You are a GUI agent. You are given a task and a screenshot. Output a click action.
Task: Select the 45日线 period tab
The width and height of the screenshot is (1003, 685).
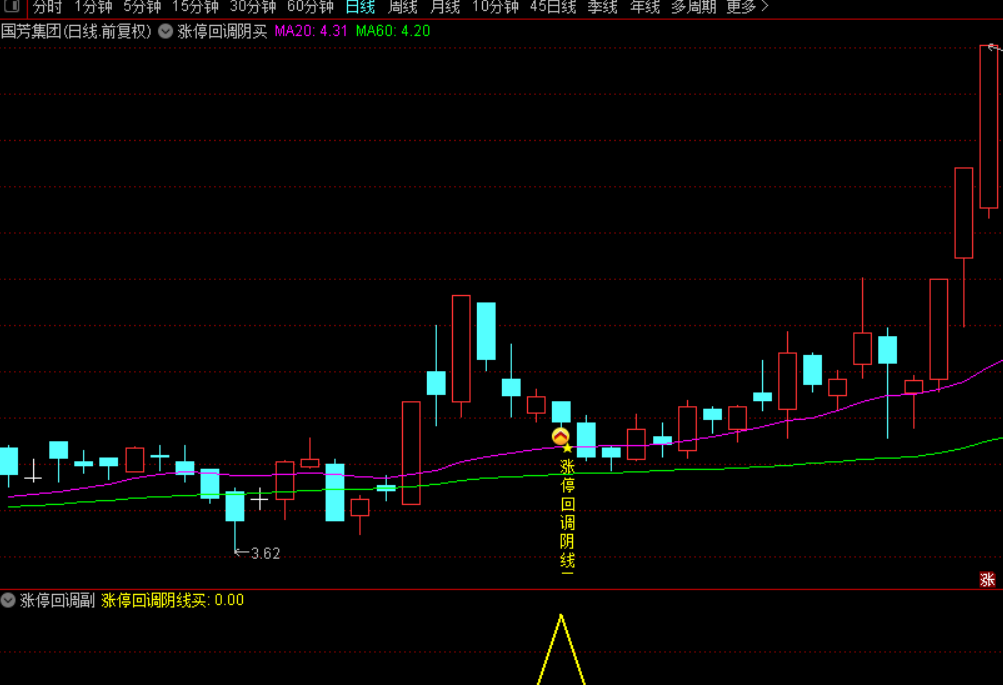[553, 8]
